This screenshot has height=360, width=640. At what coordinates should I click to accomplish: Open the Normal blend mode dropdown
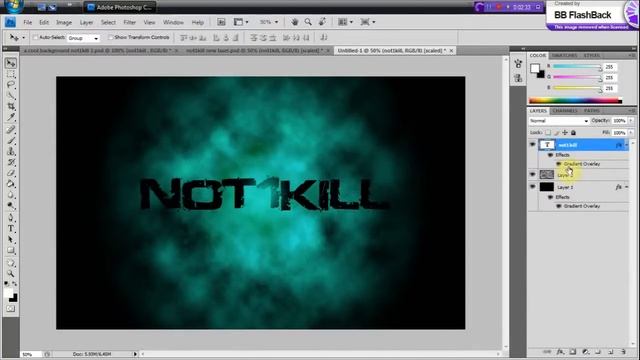(559, 121)
